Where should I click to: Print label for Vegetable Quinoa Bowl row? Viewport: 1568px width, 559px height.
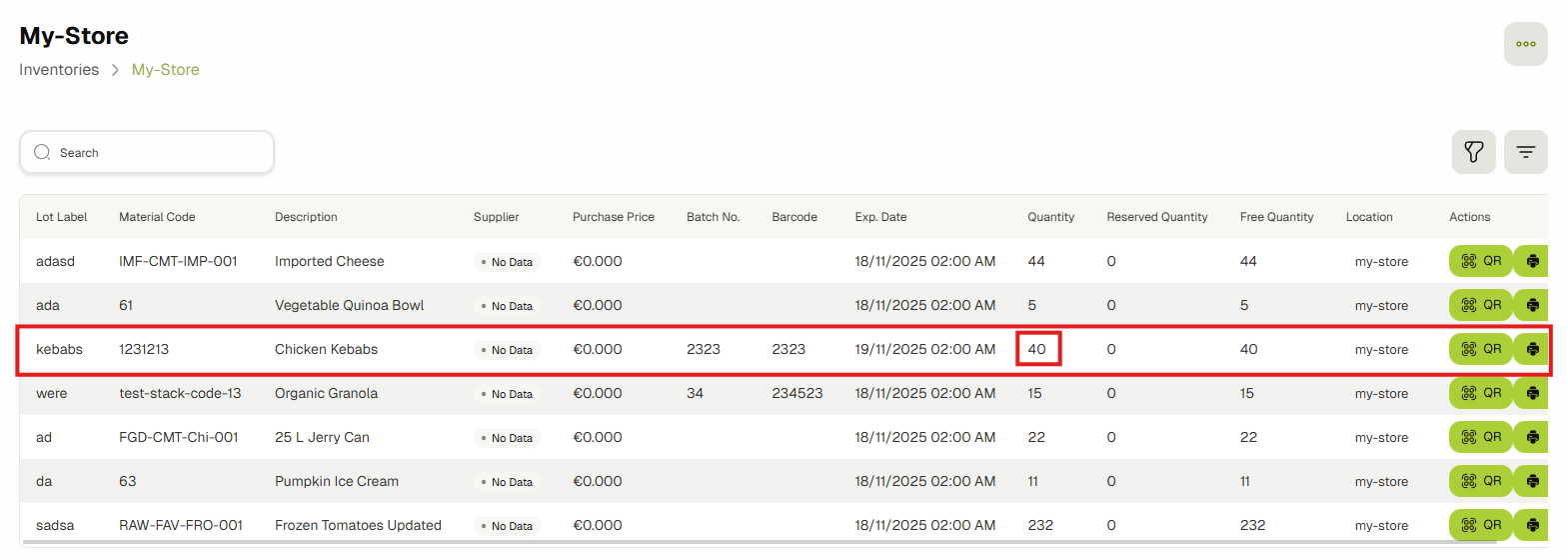(1532, 305)
